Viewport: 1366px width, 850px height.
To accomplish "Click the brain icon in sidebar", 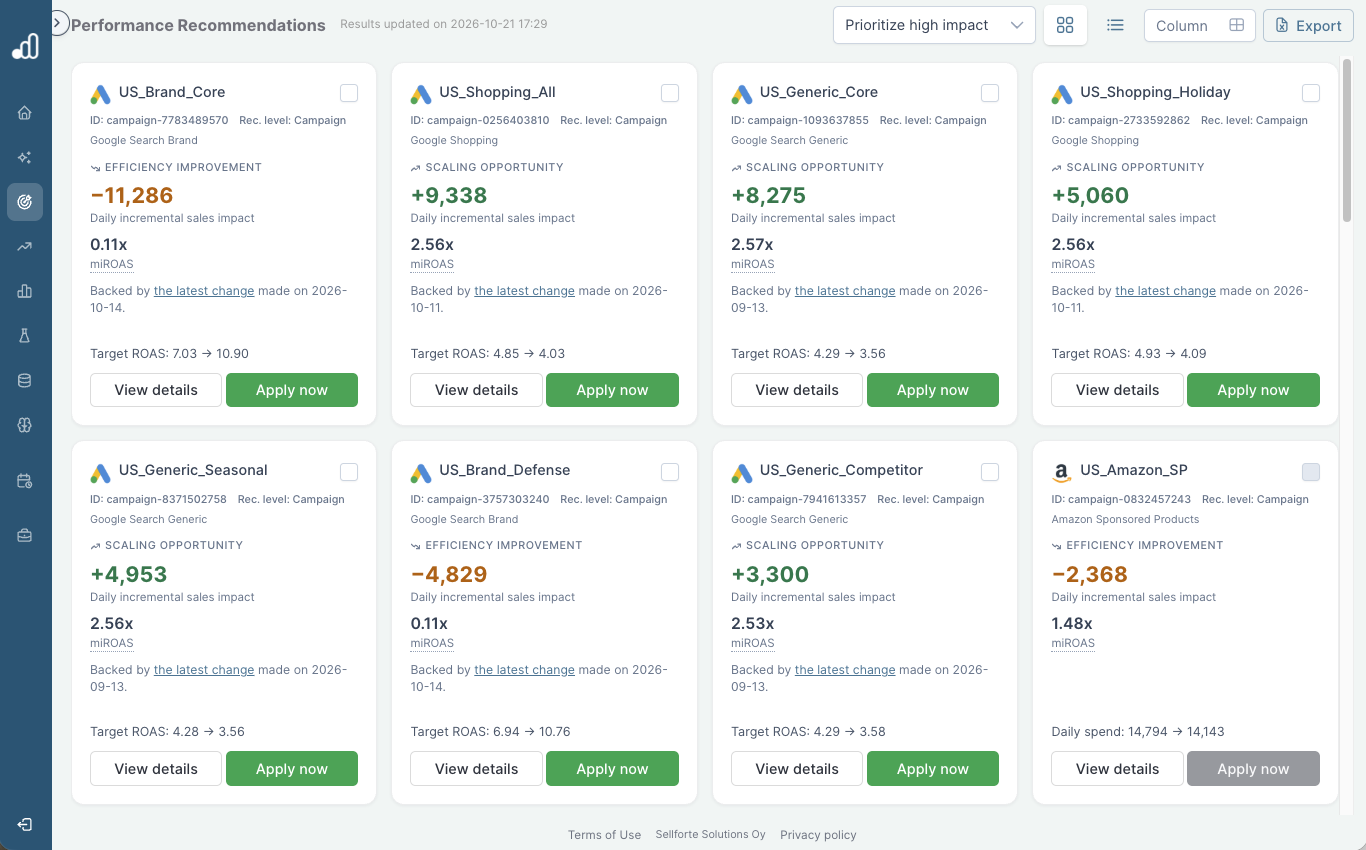I will tap(25, 424).
